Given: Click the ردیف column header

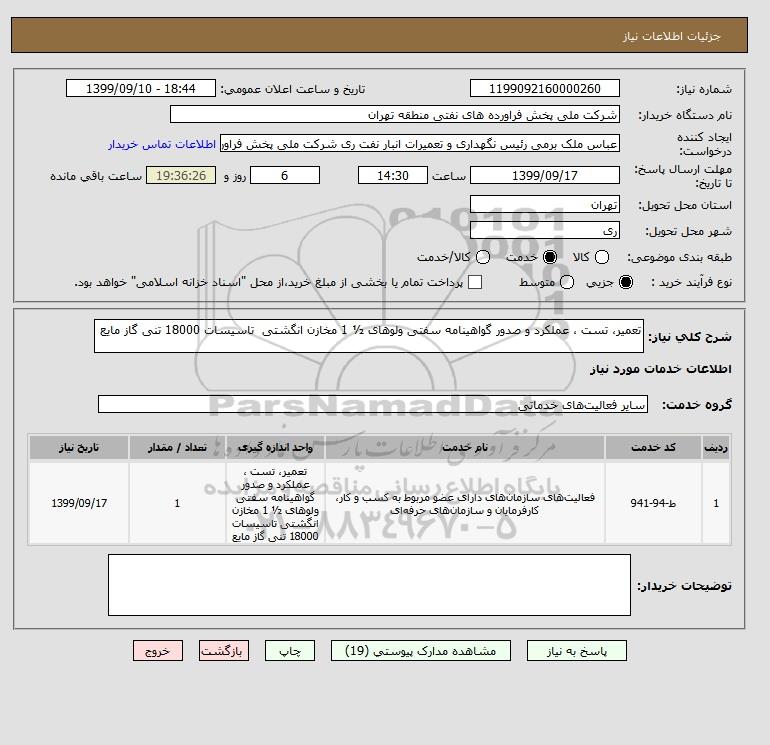Looking at the screenshot, I should point(716,447).
